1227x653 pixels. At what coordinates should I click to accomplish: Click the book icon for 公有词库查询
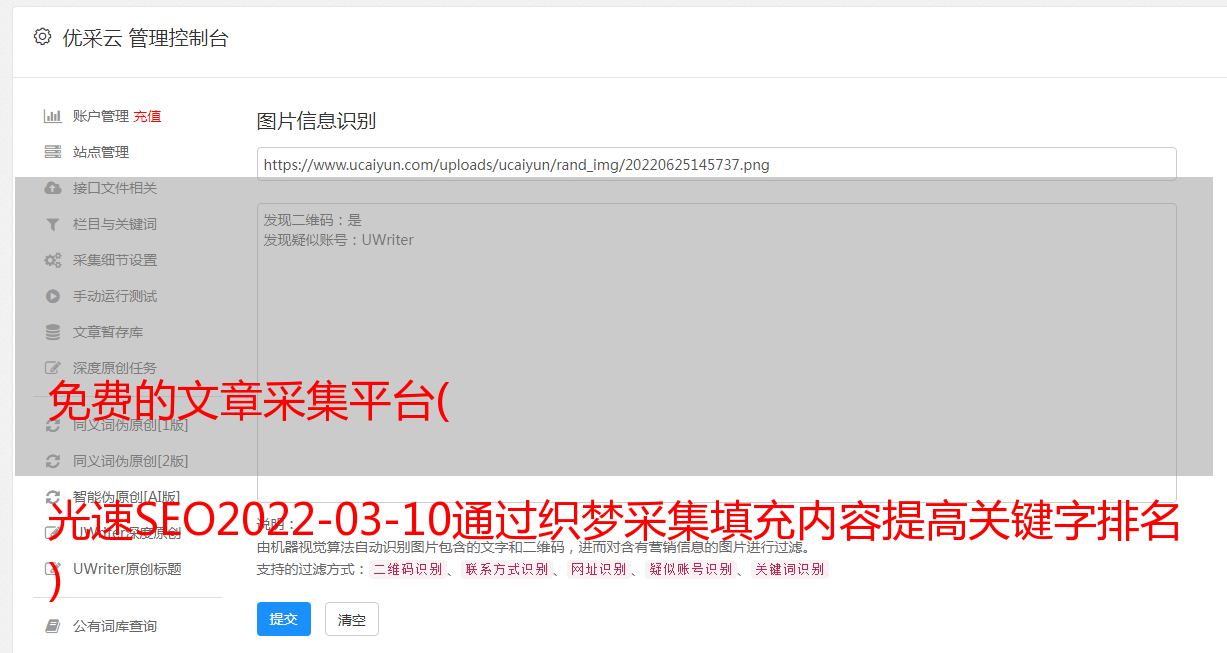click(53, 626)
